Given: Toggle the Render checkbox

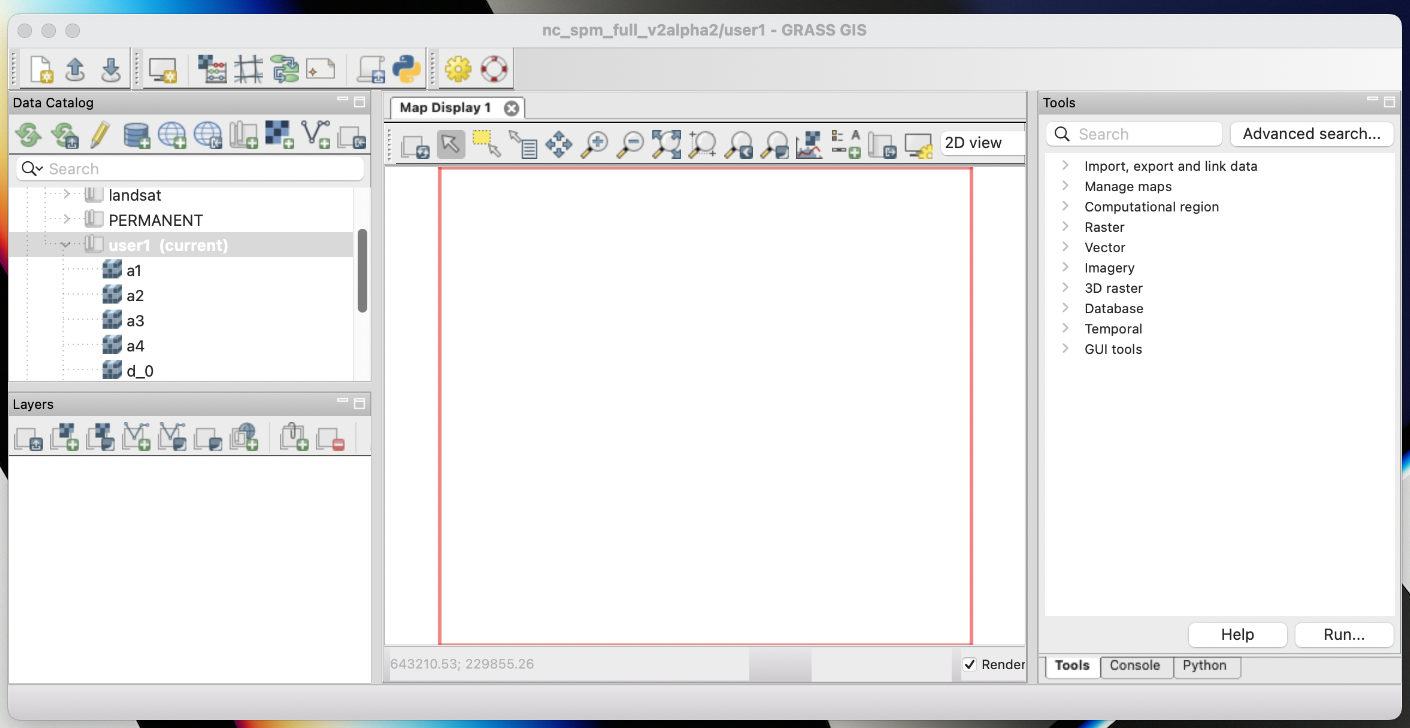Looking at the screenshot, I should coord(968,665).
